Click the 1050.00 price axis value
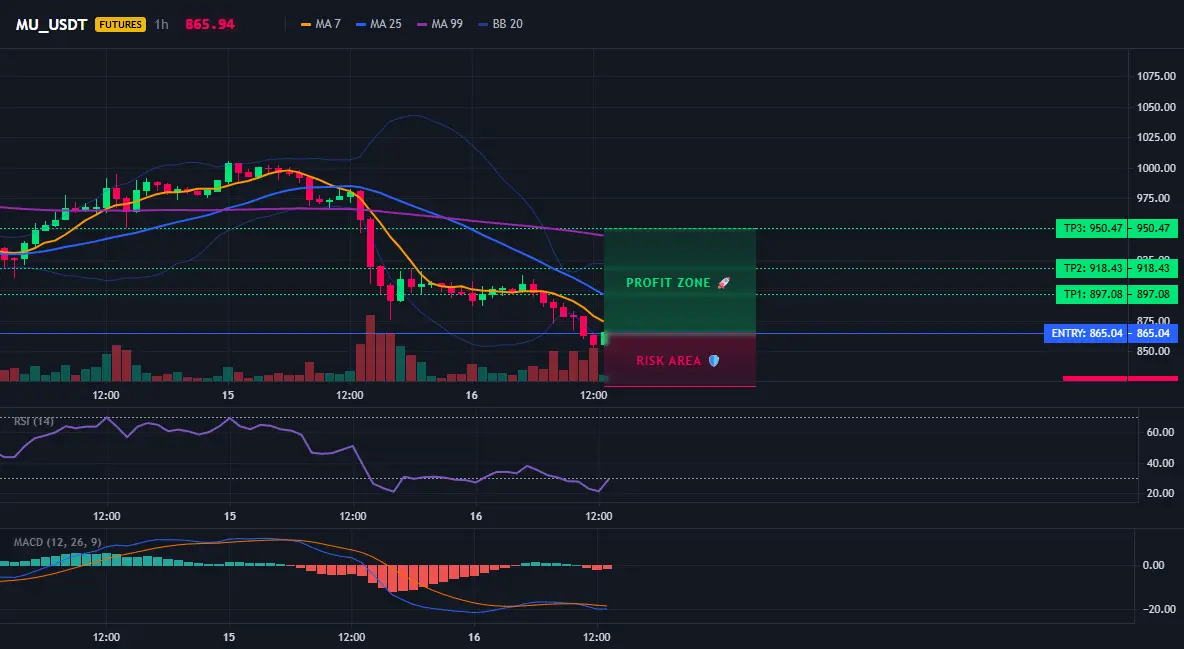 1156,107
